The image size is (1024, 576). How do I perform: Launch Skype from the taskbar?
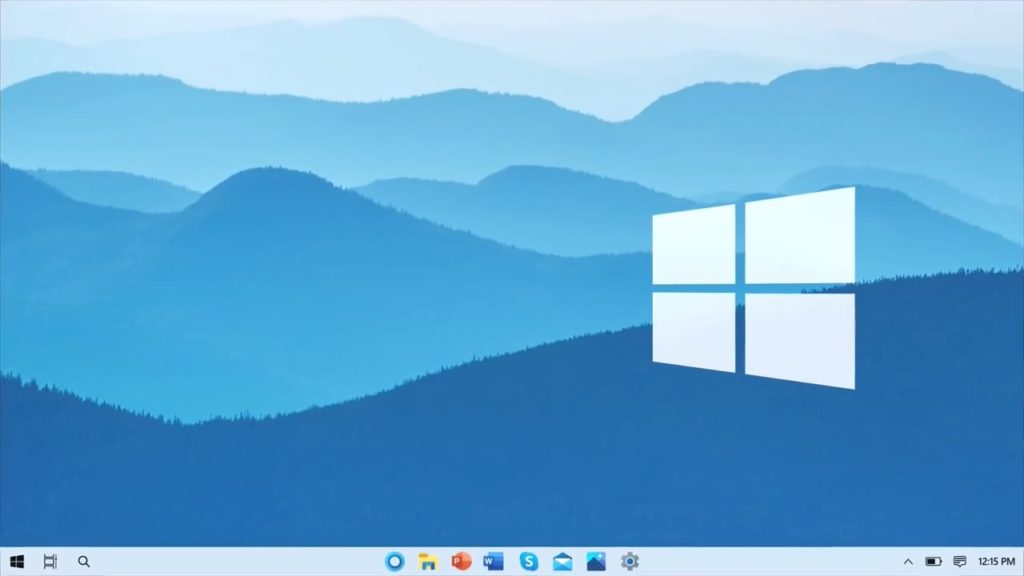(529, 561)
